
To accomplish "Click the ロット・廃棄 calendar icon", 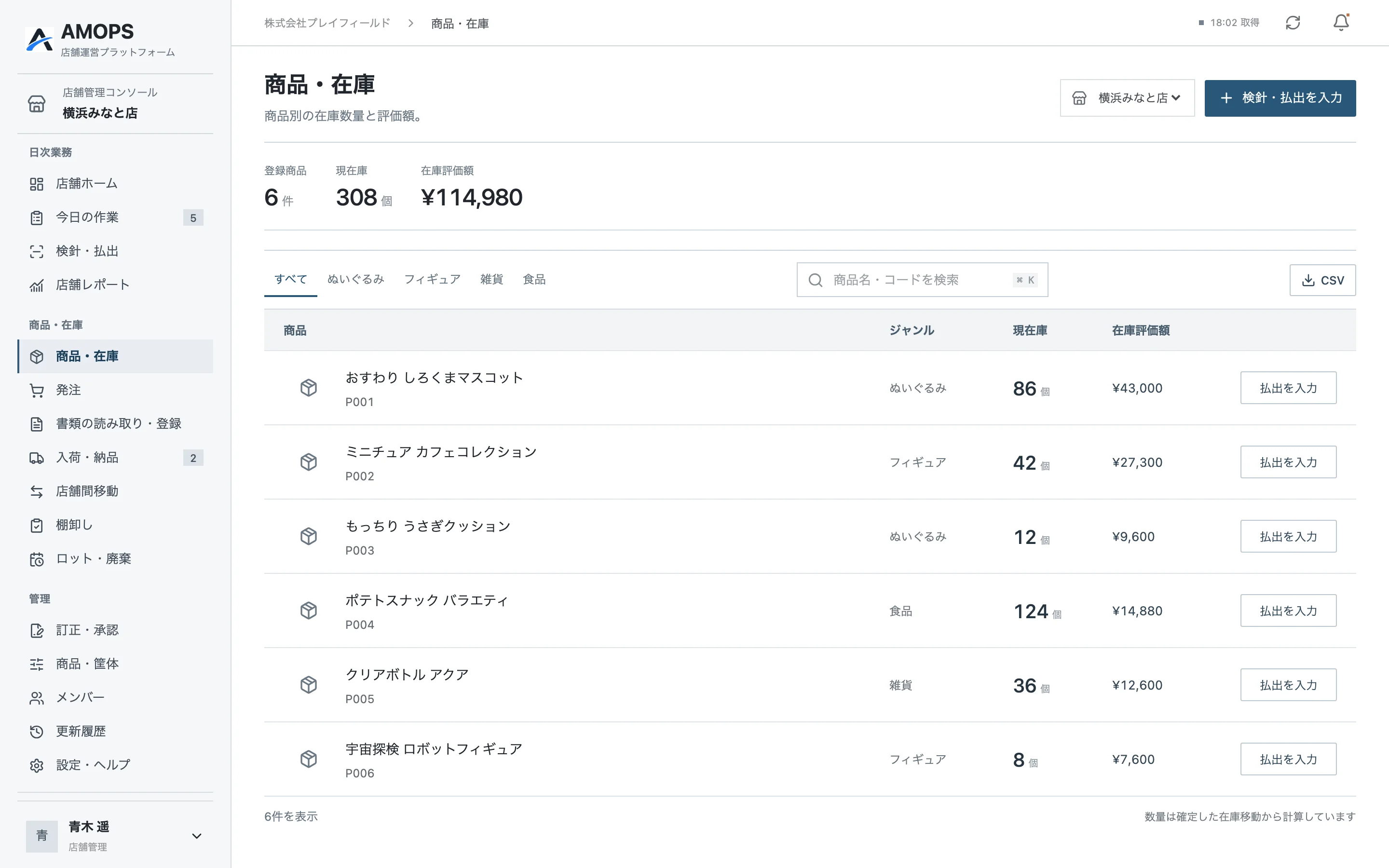I will 37,559.
